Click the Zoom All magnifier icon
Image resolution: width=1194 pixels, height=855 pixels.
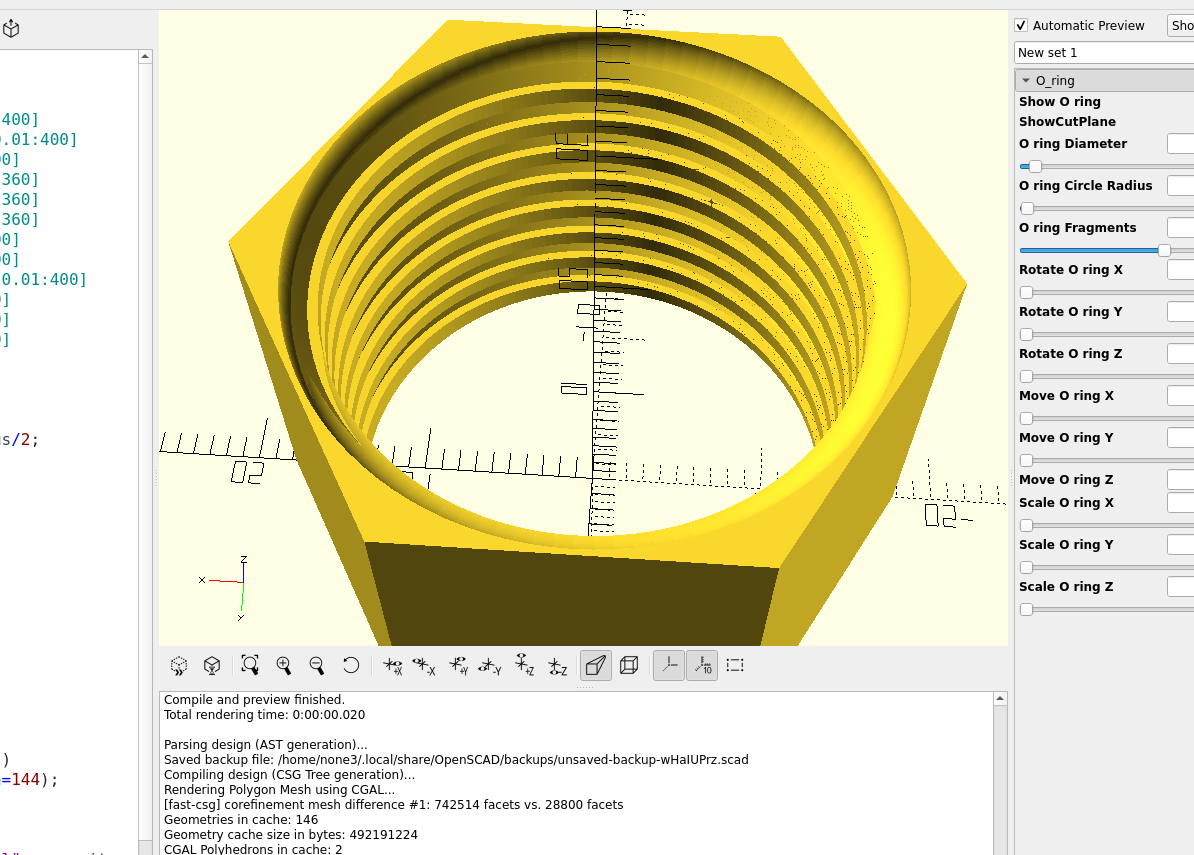[x=250, y=665]
